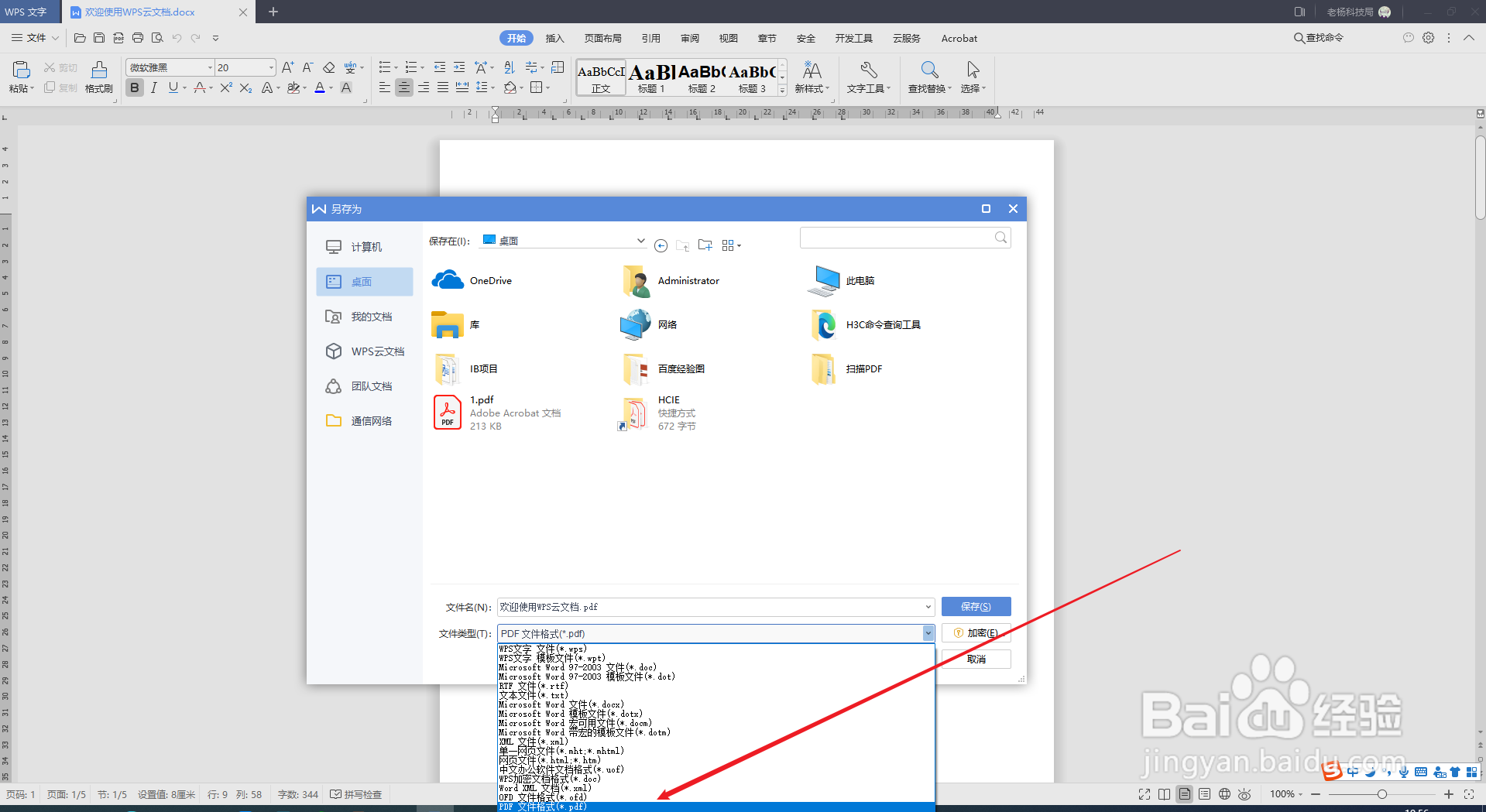Toggle center paragraph alignment
This screenshot has height=812, width=1486.
pyautogui.click(x=404, y=87)
